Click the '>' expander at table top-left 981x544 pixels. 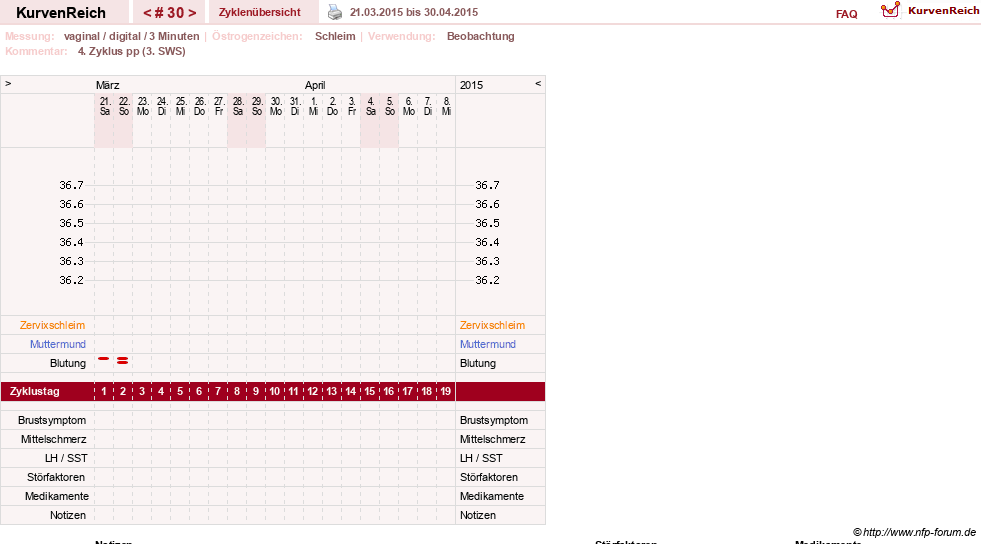point(8,83)
